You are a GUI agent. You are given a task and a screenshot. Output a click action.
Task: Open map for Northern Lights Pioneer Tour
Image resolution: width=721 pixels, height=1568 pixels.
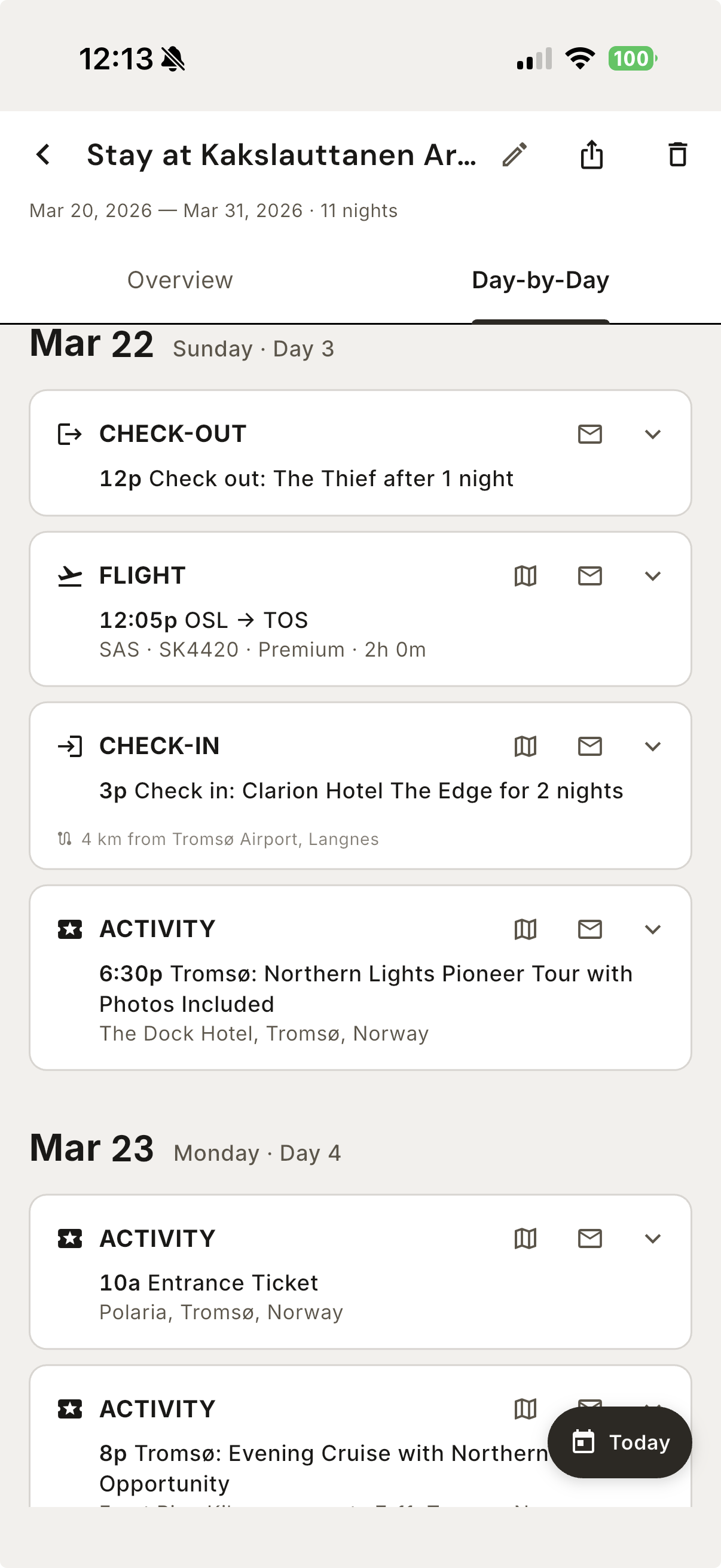click(525, 929)
